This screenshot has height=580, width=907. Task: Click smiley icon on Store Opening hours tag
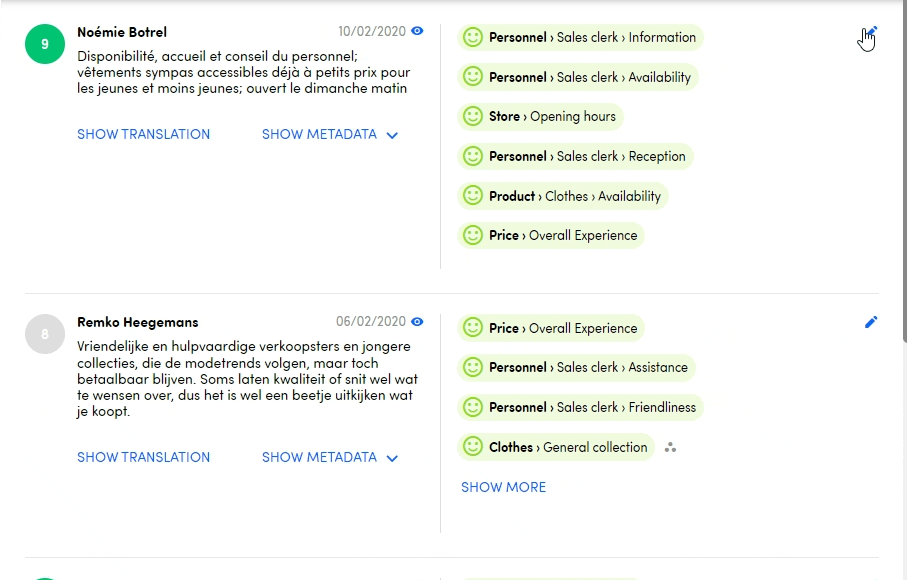click(473, 117)
